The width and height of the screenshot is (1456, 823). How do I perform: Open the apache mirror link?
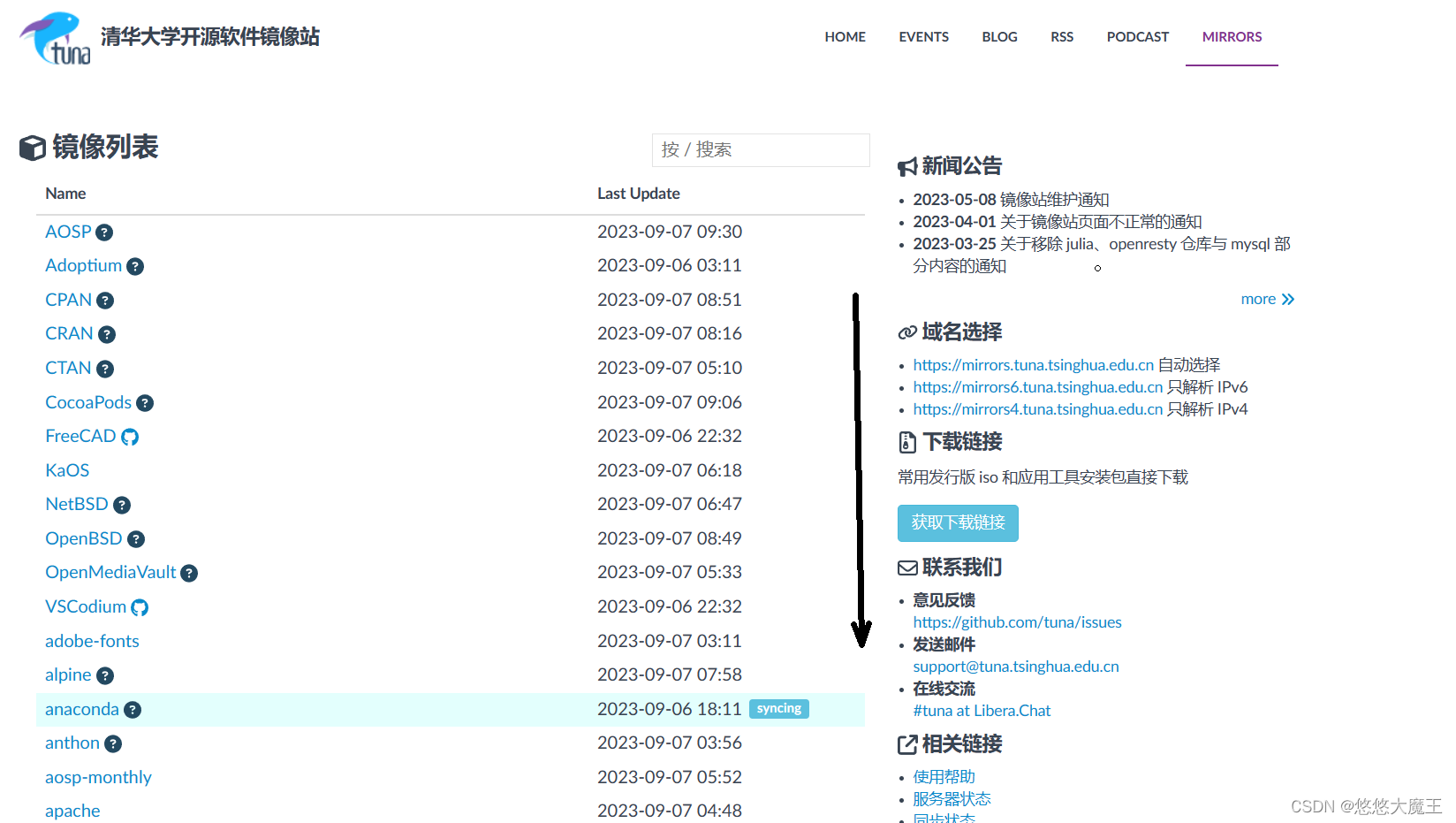[72, 811]
